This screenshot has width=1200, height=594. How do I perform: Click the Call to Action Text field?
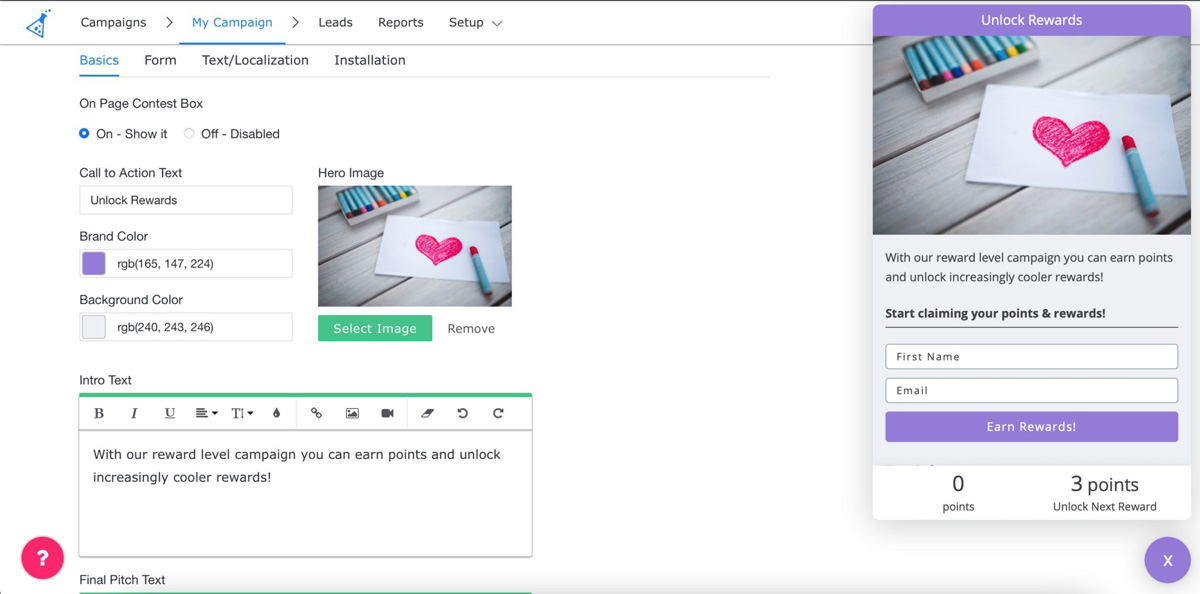click(x=186, y=200)
